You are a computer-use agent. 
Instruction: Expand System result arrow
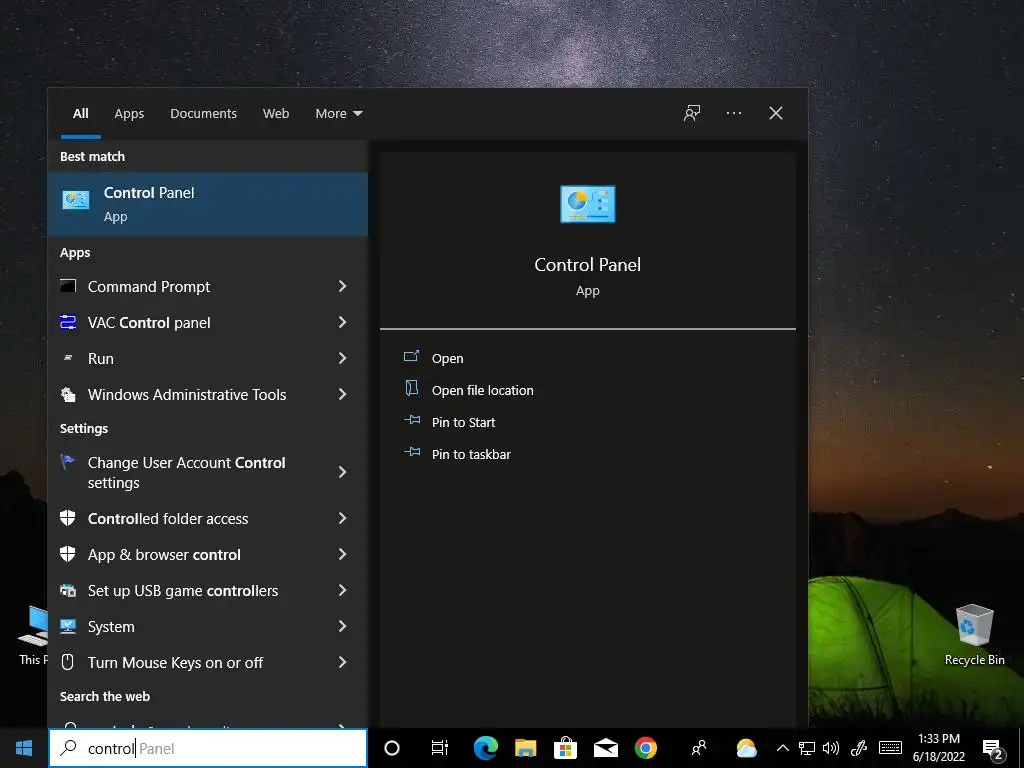point(342,626)
